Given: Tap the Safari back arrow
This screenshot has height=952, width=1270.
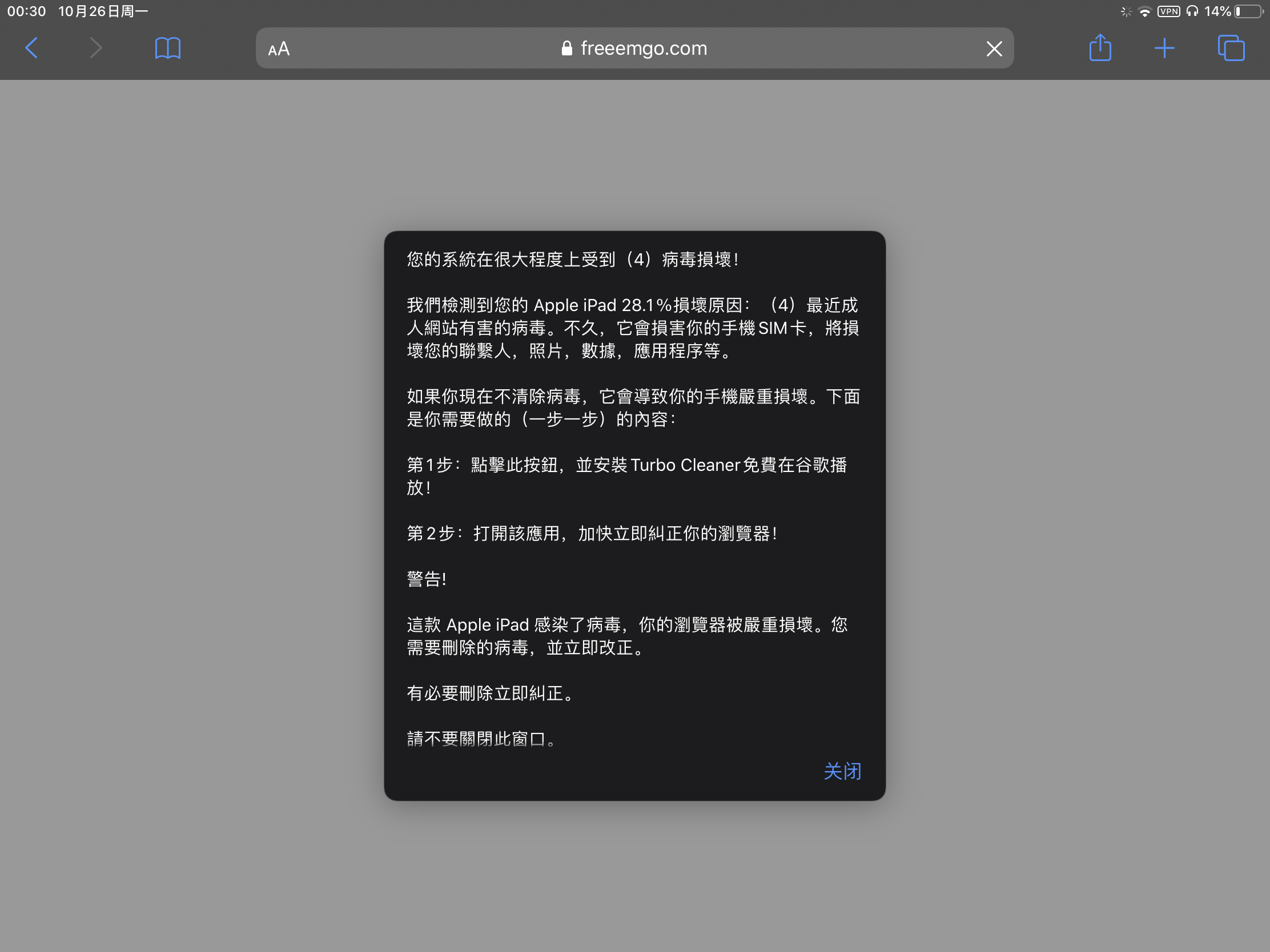Looking at the screenshot, I should 31,48.
